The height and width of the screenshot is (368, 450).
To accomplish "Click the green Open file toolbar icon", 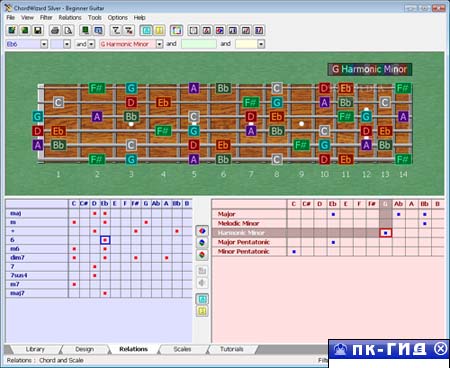I will pos(25,30).
